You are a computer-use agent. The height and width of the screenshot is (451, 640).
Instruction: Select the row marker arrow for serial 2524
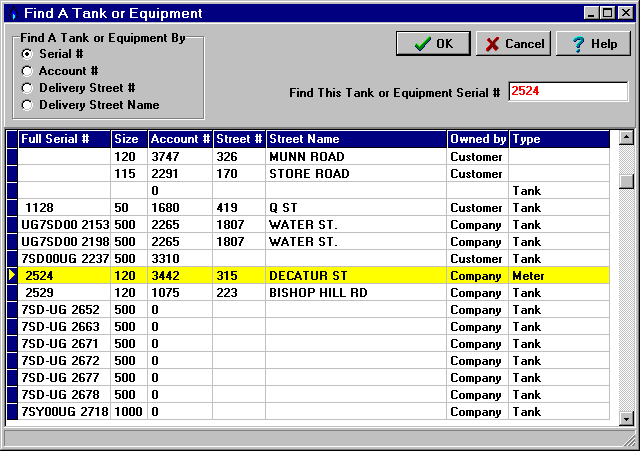pyautogui.click(x=12, y=275)
